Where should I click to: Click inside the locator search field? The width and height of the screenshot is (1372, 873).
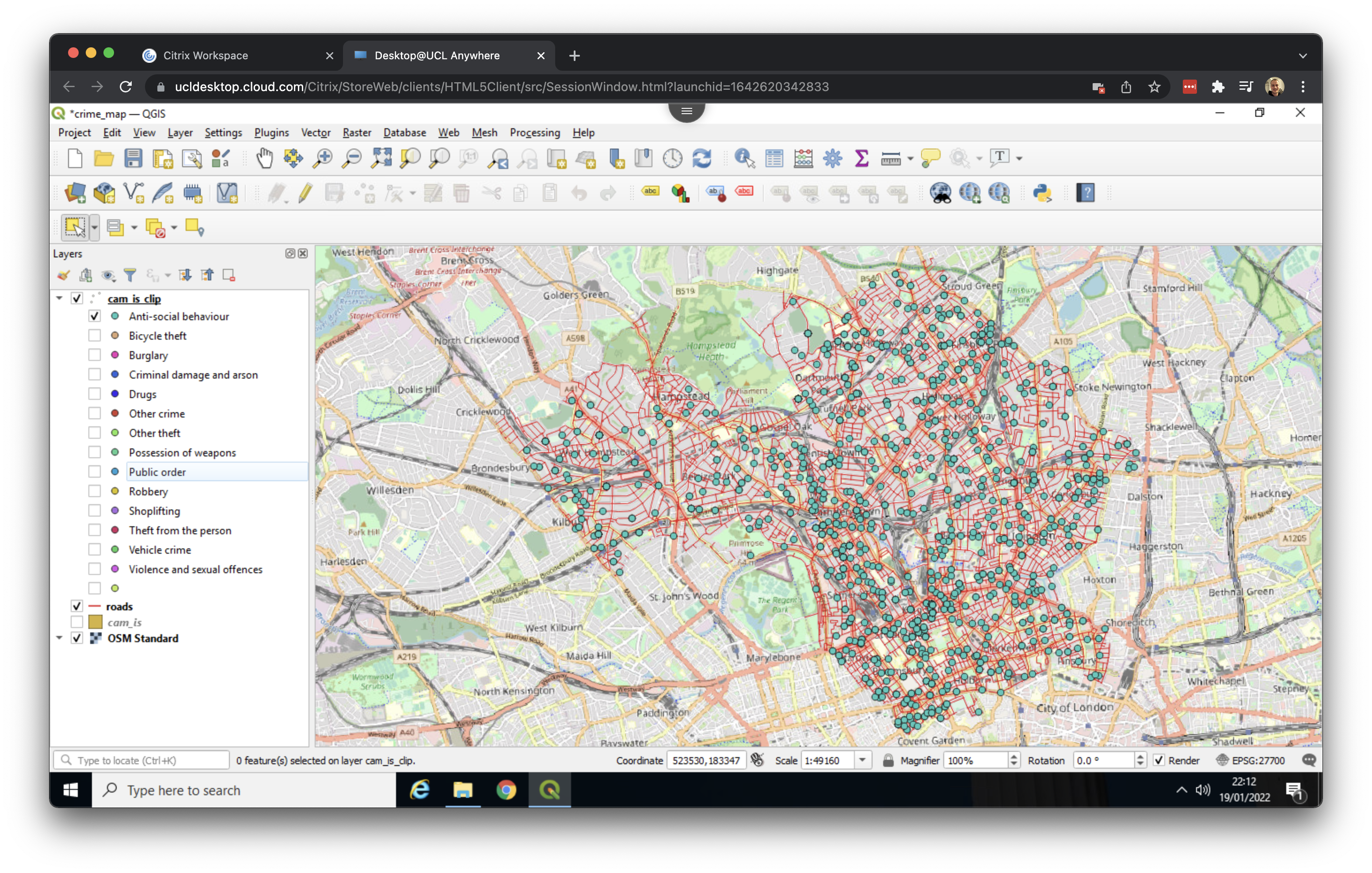pyautogui.click(x=142, y=760)
